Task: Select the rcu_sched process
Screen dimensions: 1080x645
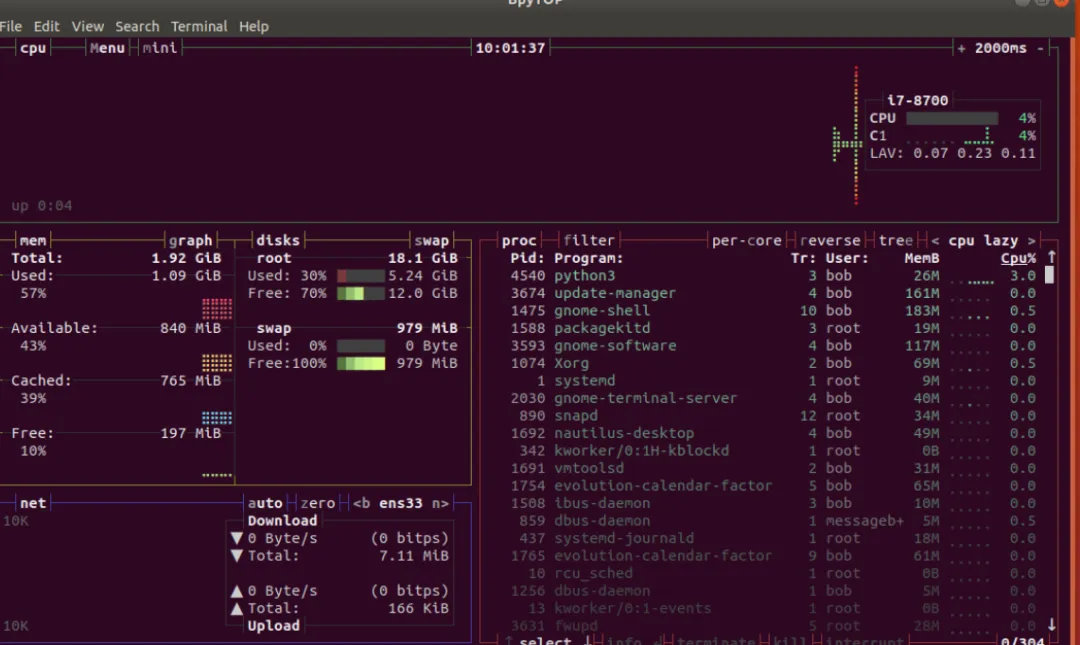Action: point(773,573)
